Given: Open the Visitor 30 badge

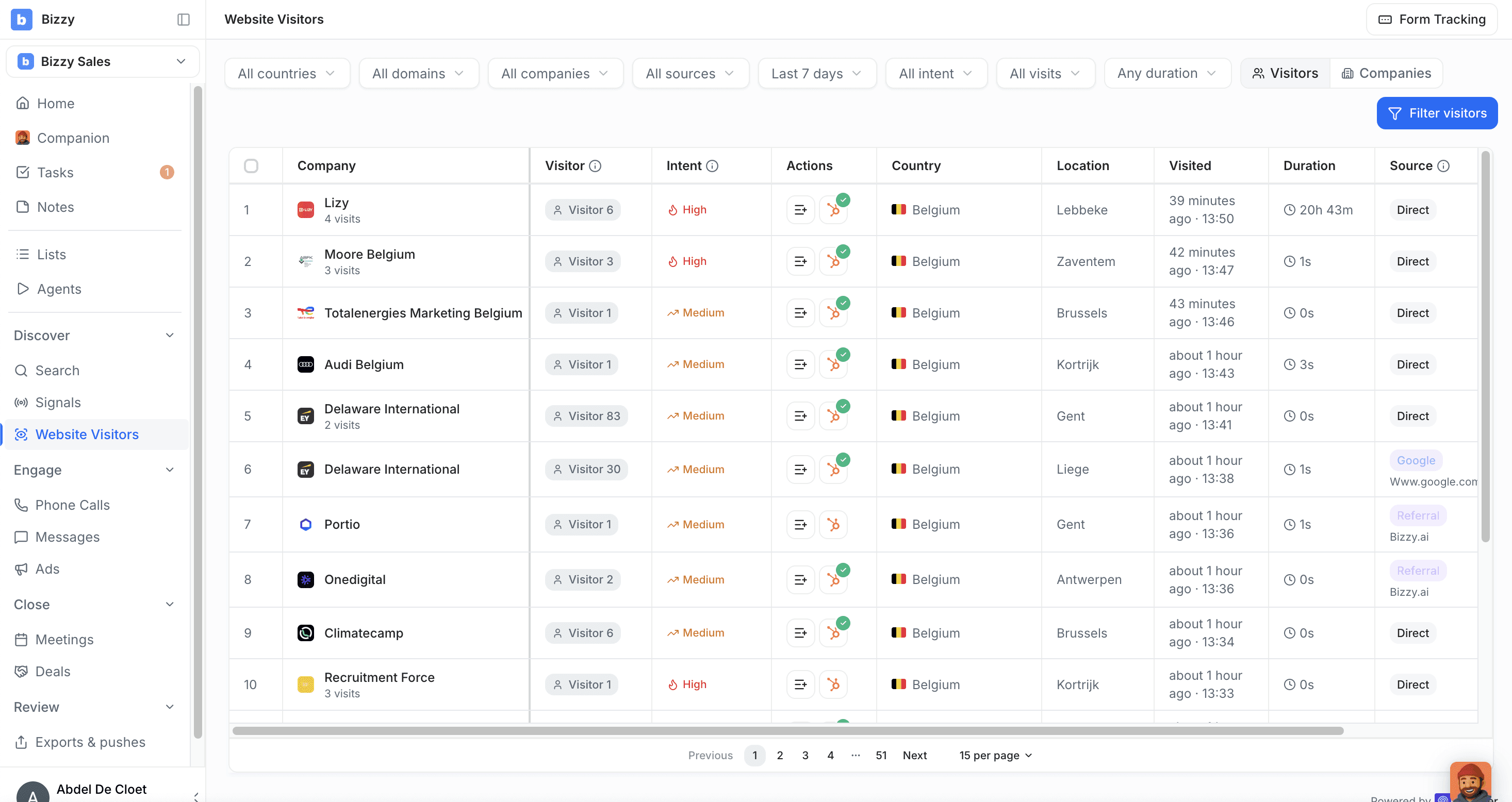Looking at the screenshot, I should [x=586, y=470].
